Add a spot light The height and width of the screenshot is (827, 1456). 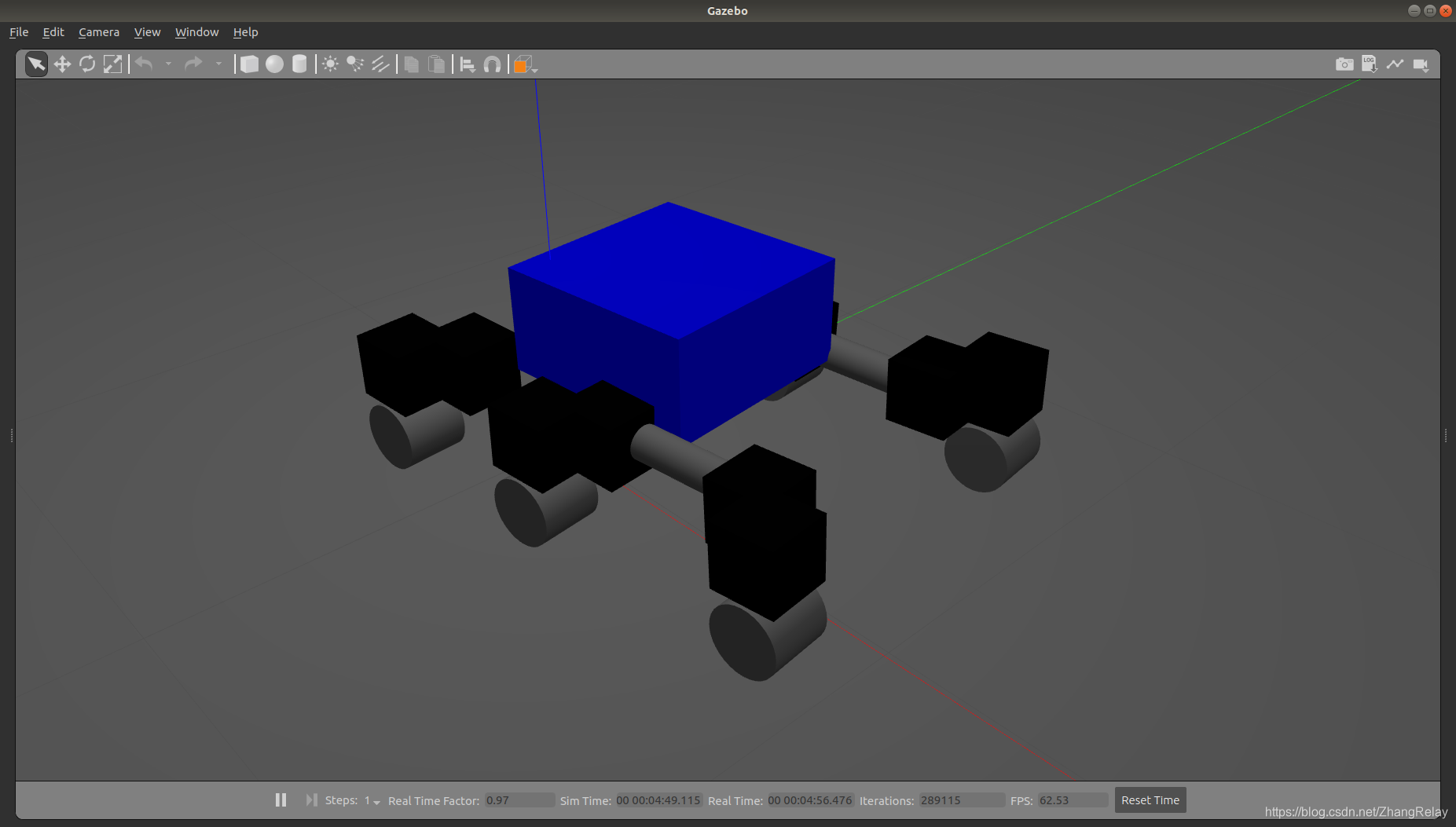[x=355, y=64]
